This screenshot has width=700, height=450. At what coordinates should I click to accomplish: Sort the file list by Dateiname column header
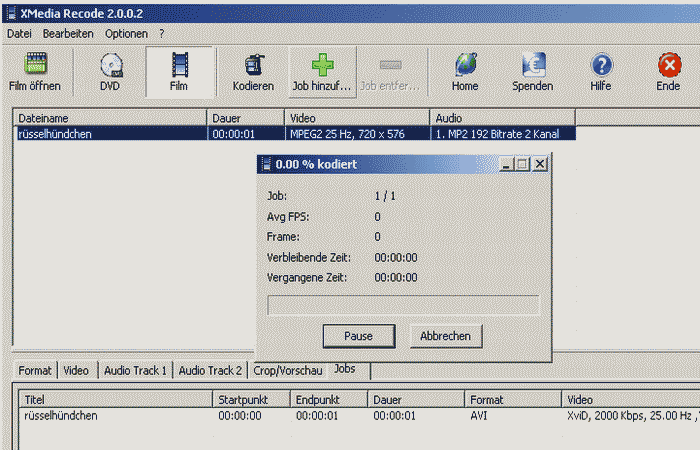[110, 118]
